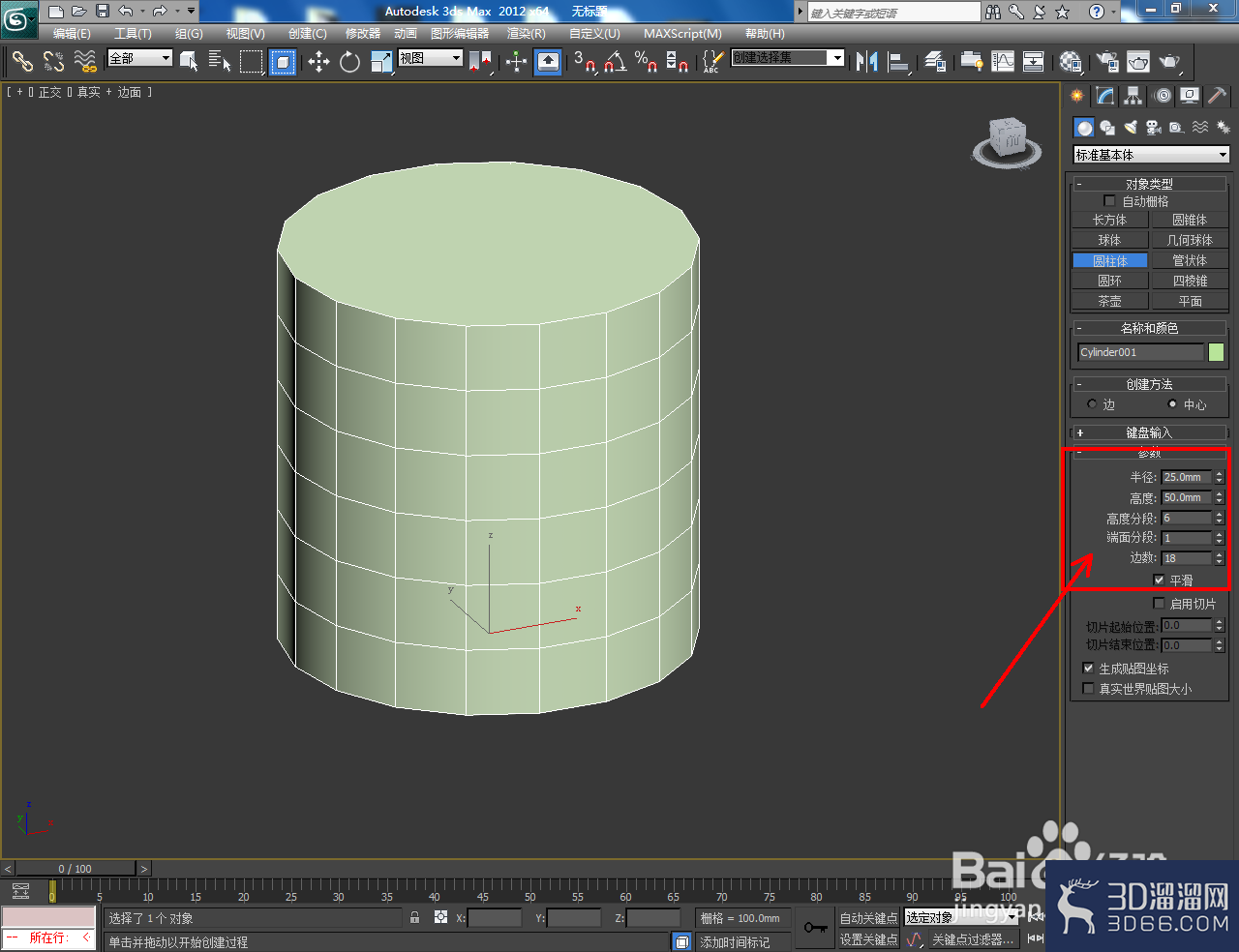Click the 半径 spinner arrows

[x=1220, y=477]
